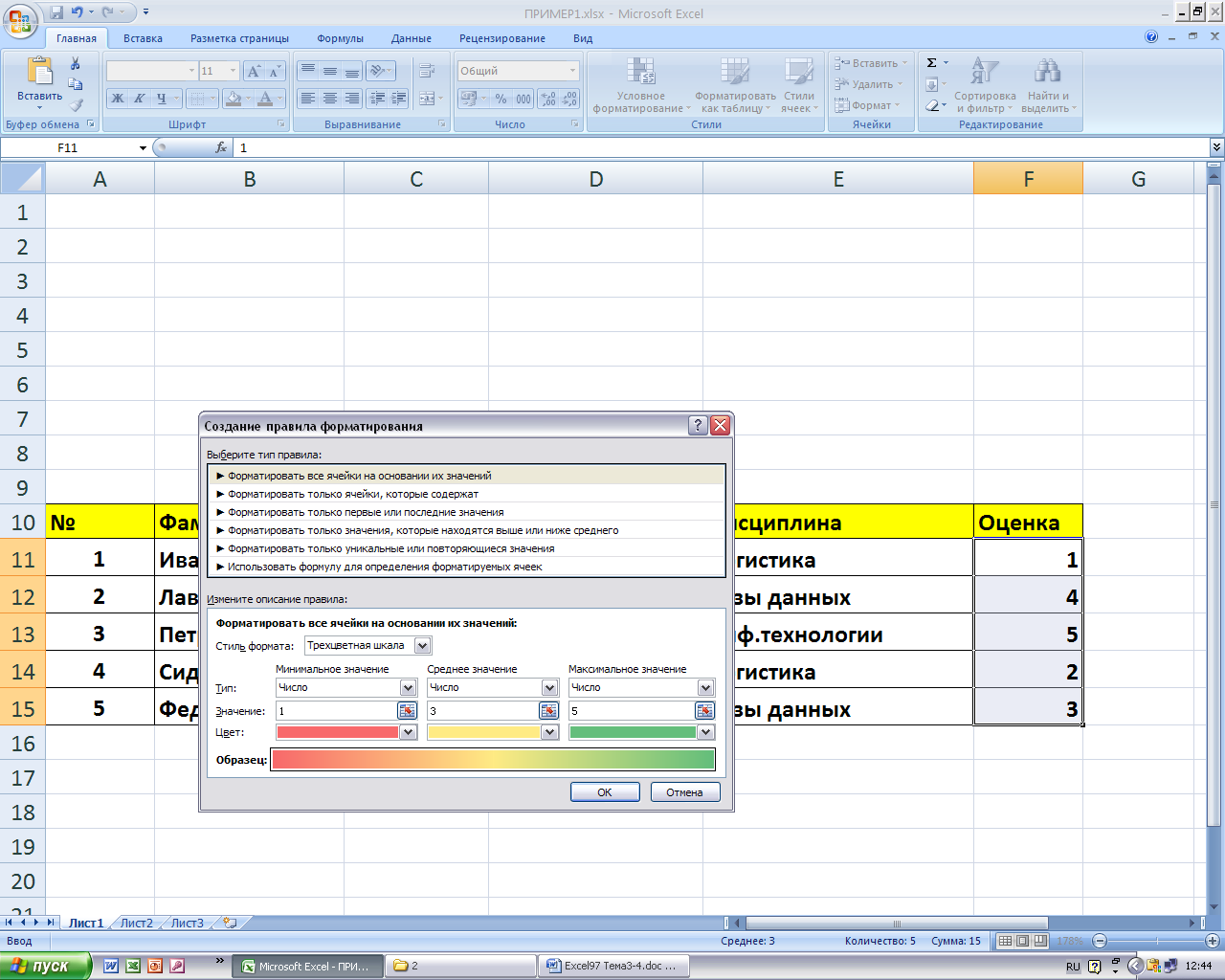Screen dimensions: 1225x980
Task: Toggle underline formatting Ч
Action: click(161, 99)
